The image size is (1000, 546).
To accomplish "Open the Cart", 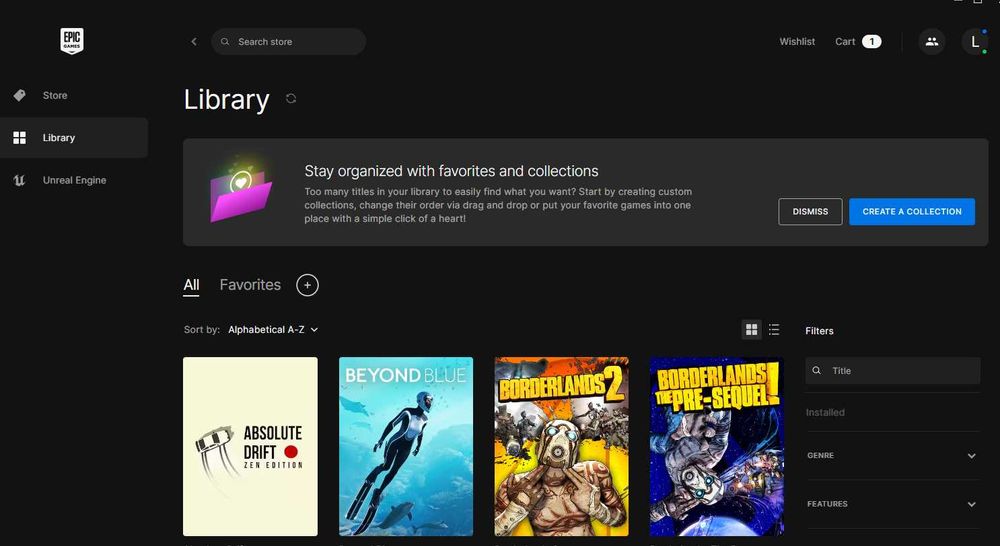I will pos(858,41).
